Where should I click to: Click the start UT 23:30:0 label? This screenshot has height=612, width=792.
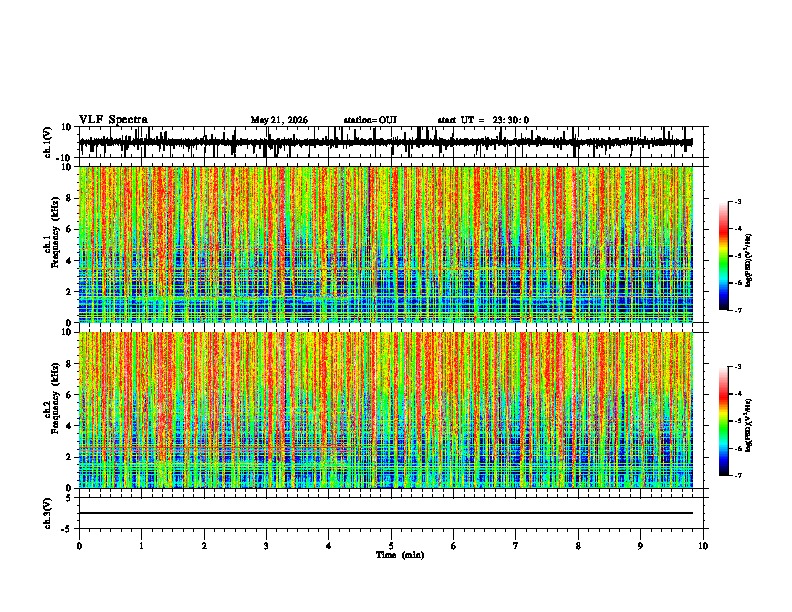click(483, 120)
